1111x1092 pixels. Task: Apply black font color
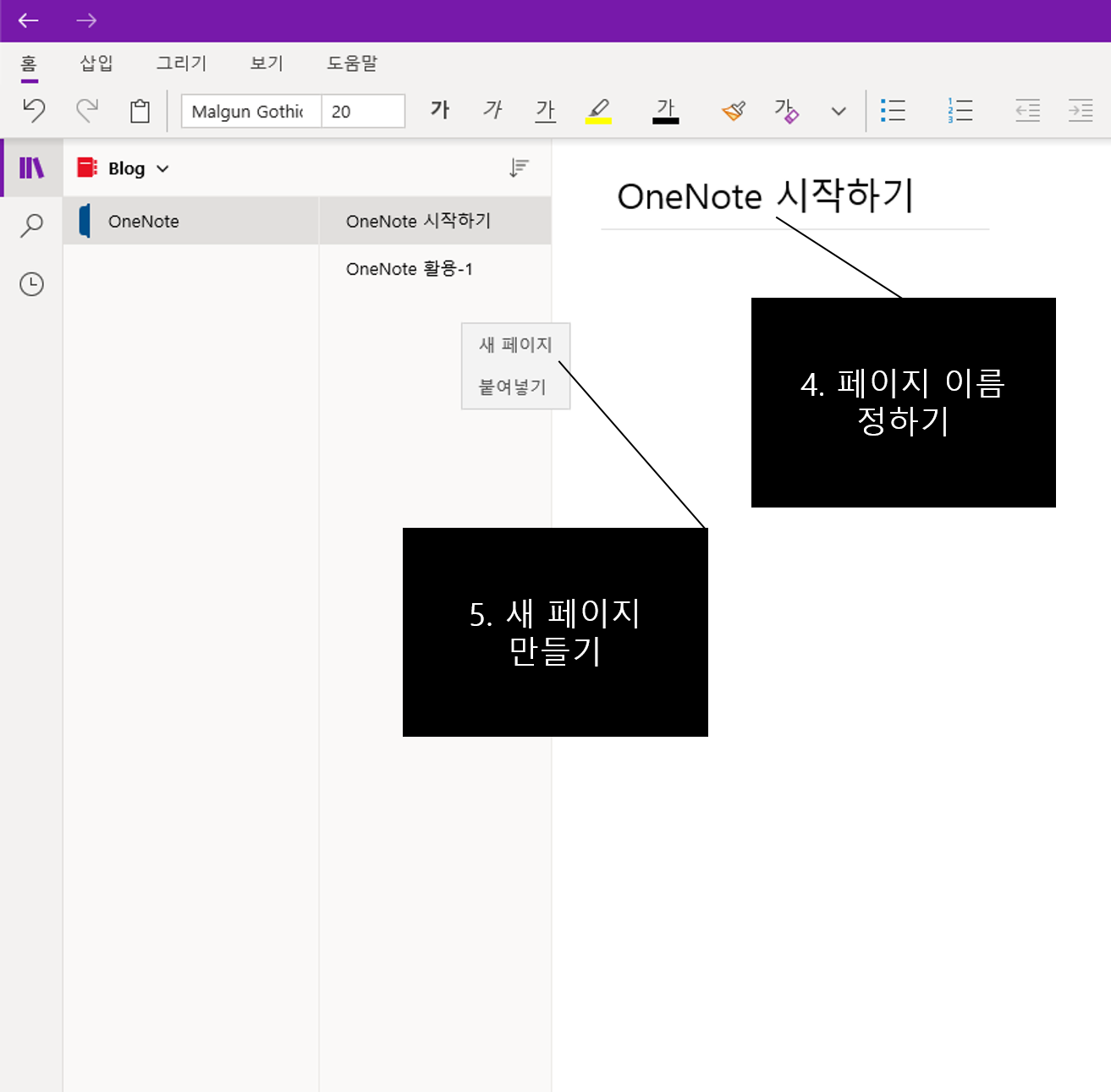click(666, 111)
